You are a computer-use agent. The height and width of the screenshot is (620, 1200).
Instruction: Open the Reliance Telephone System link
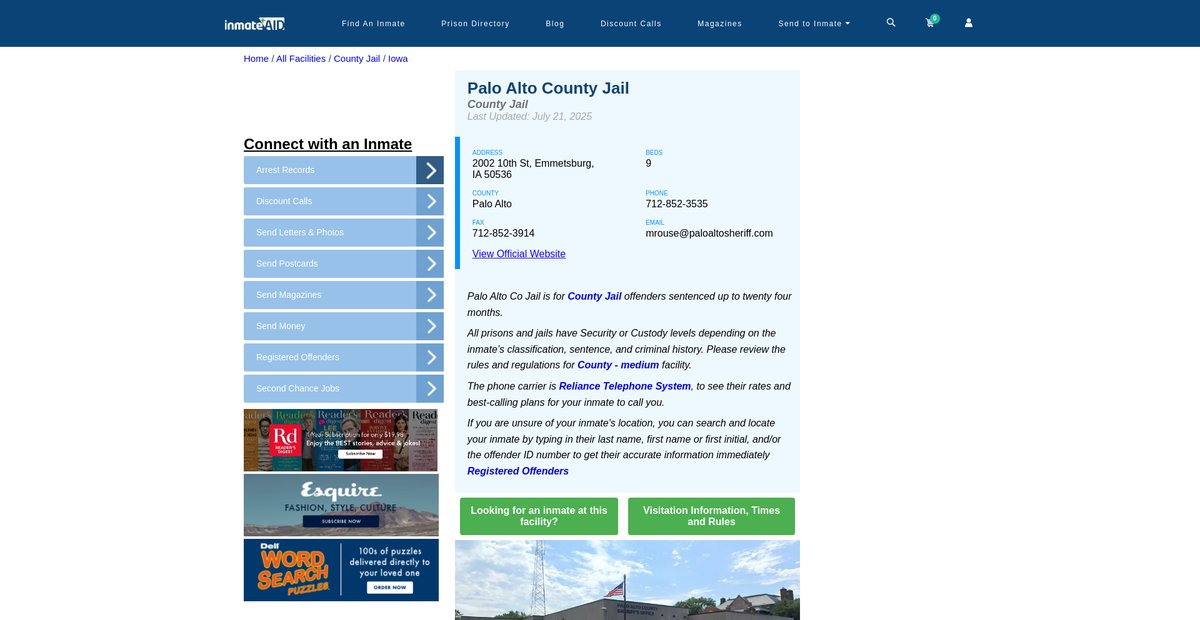click(x=624, y=386)
